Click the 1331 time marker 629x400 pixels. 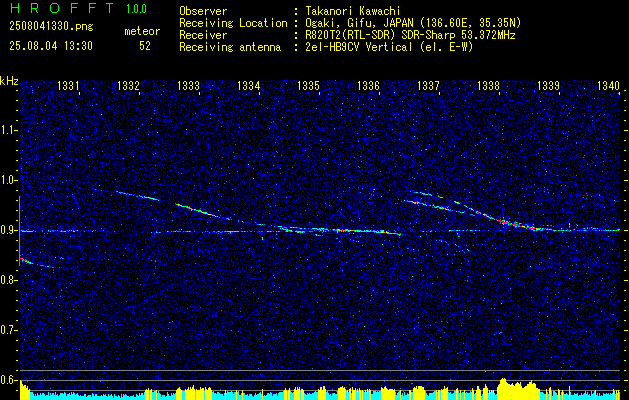point(68,85)
